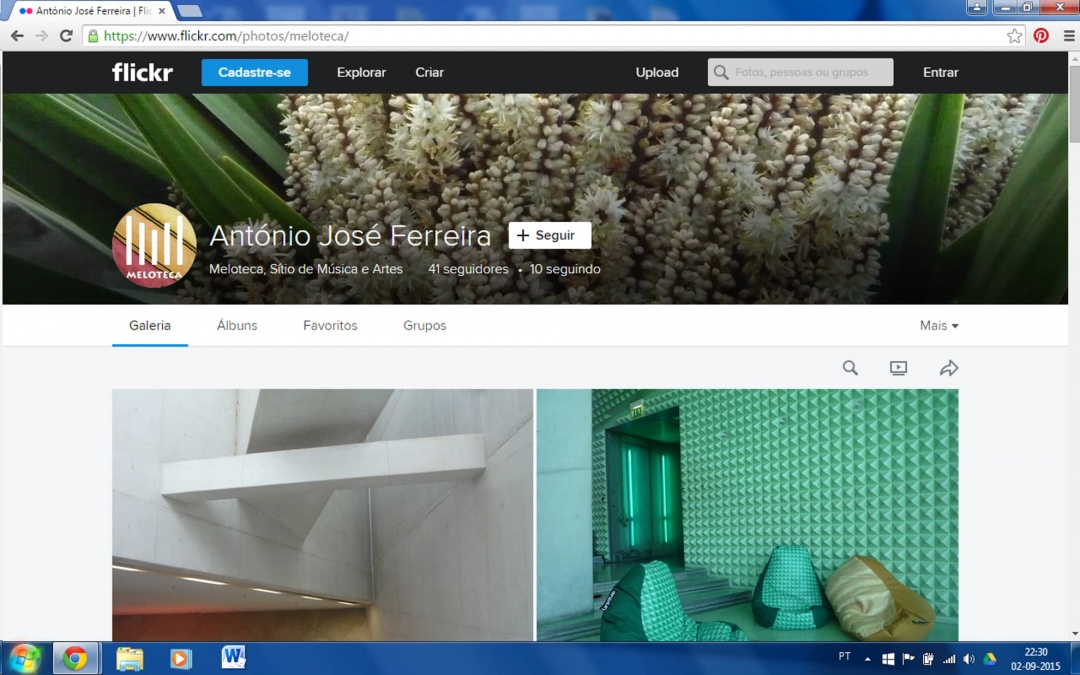Open the green room photo thumbnail
Screen dimensions: 1080x675
[x=747, y=514]
